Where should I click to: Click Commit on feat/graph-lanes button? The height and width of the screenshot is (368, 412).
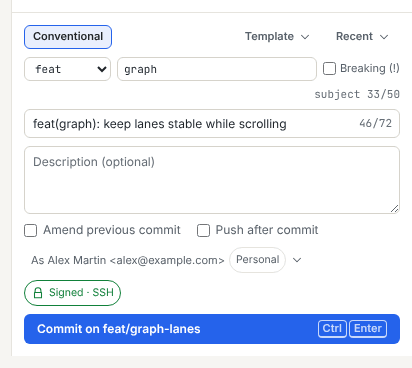coord(212,329)
